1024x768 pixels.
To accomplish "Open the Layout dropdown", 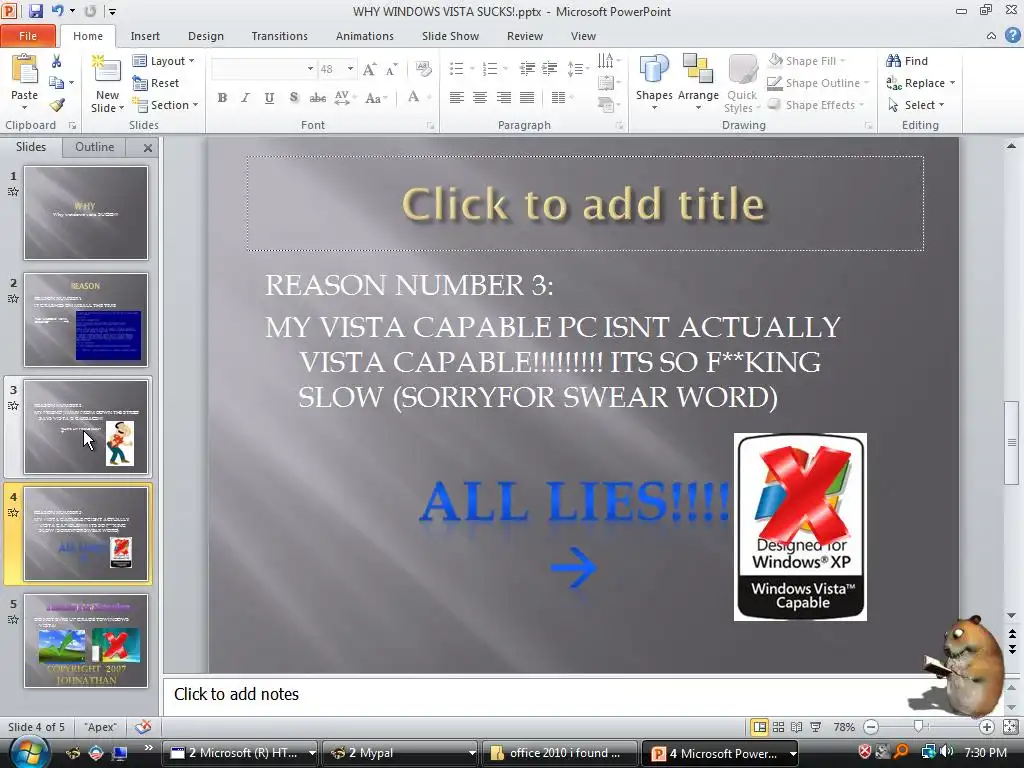I will [163, 61].
